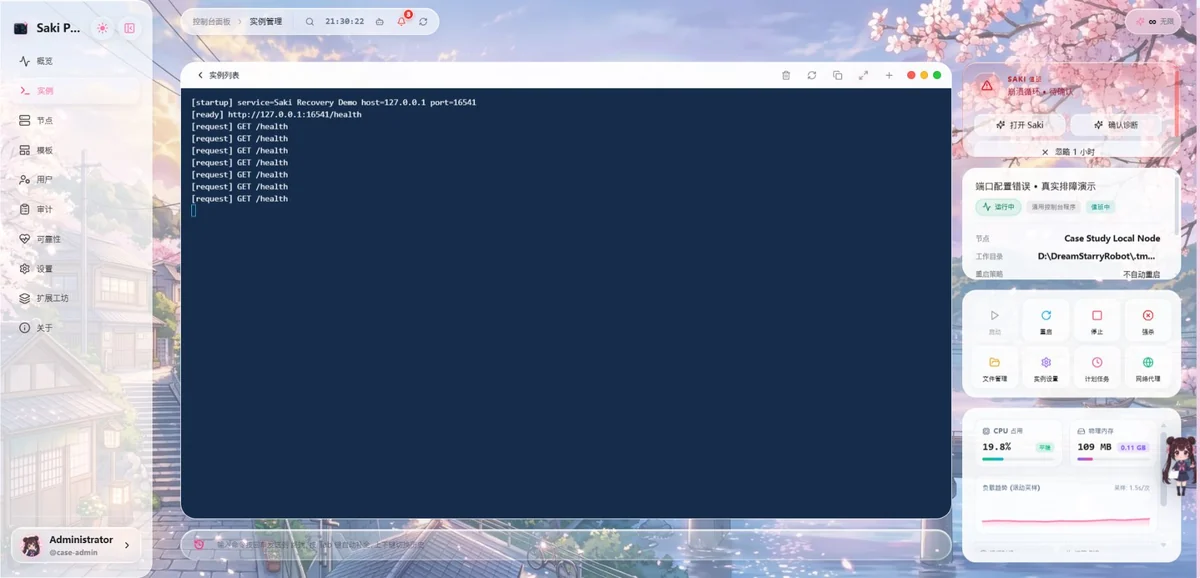This screenshot has width=1200, height=578.
Task: Click the search icon in top bar
Action: click(309, 21)
